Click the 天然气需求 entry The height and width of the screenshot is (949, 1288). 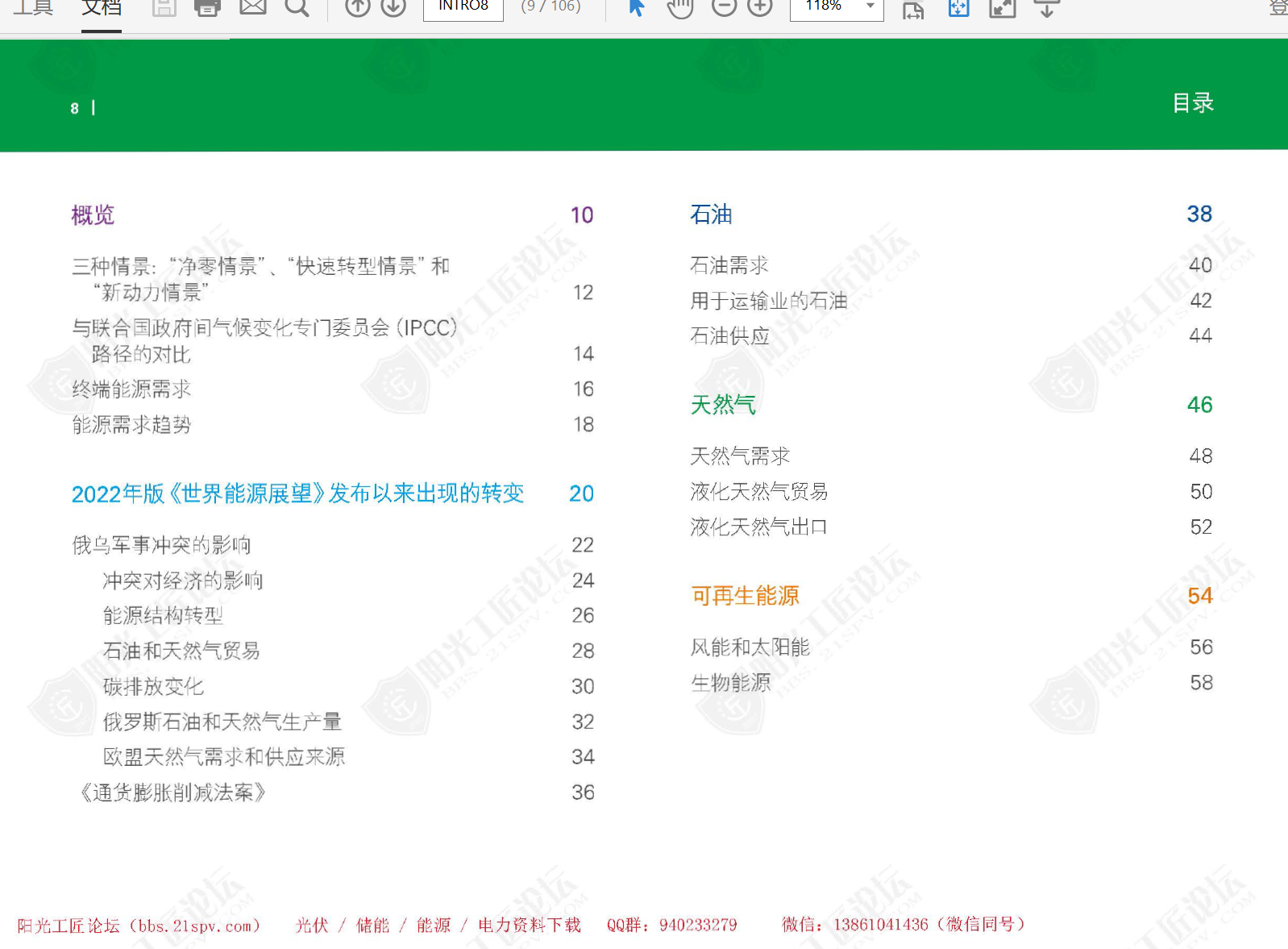740,456
